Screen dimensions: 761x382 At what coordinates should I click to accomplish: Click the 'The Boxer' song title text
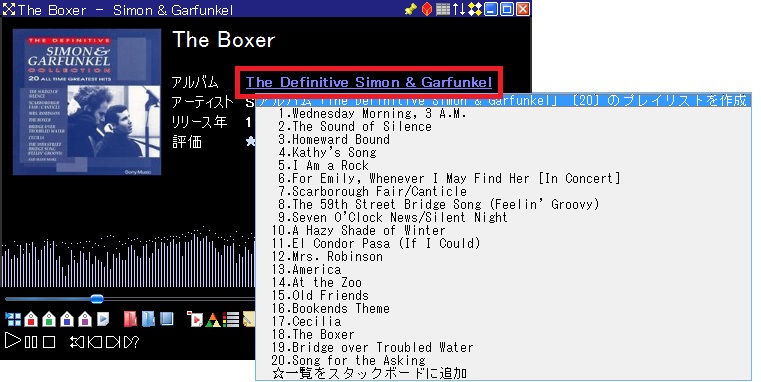point(224,40)
